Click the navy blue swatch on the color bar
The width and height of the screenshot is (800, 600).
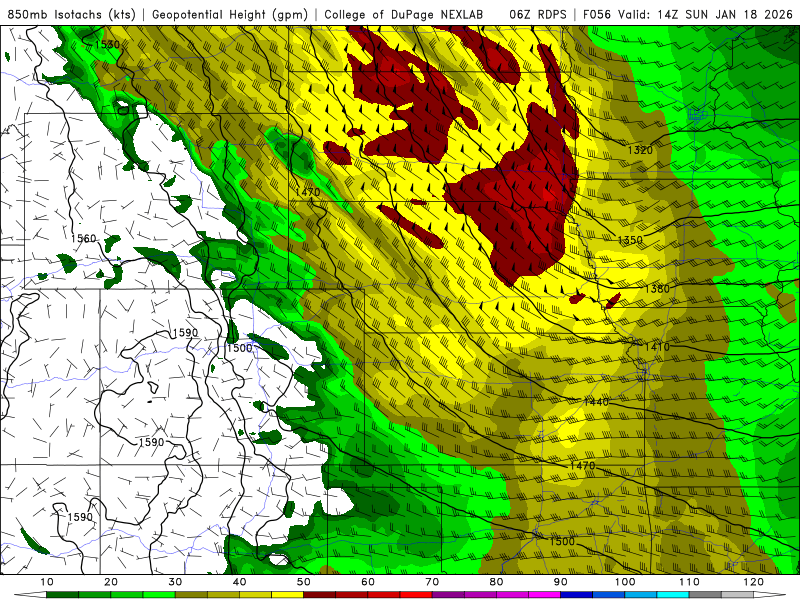[577, 595]
